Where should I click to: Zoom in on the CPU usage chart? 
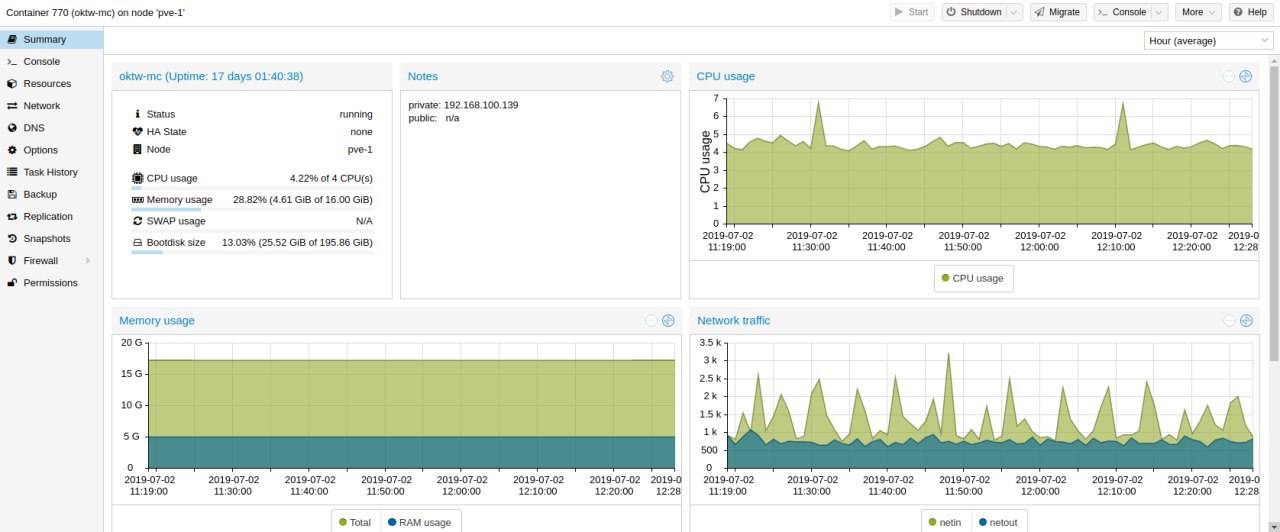point(1246,76)
